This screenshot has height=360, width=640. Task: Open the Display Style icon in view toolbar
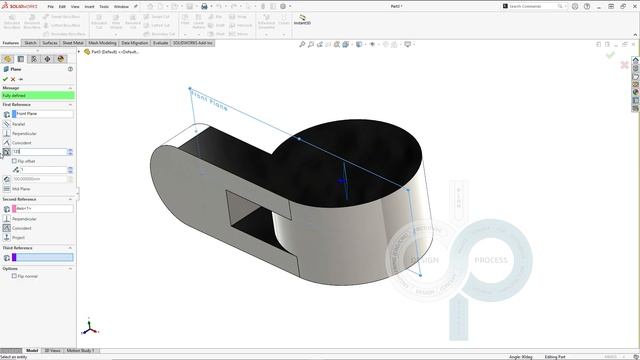pyautogui.click(x=359, y=44)
